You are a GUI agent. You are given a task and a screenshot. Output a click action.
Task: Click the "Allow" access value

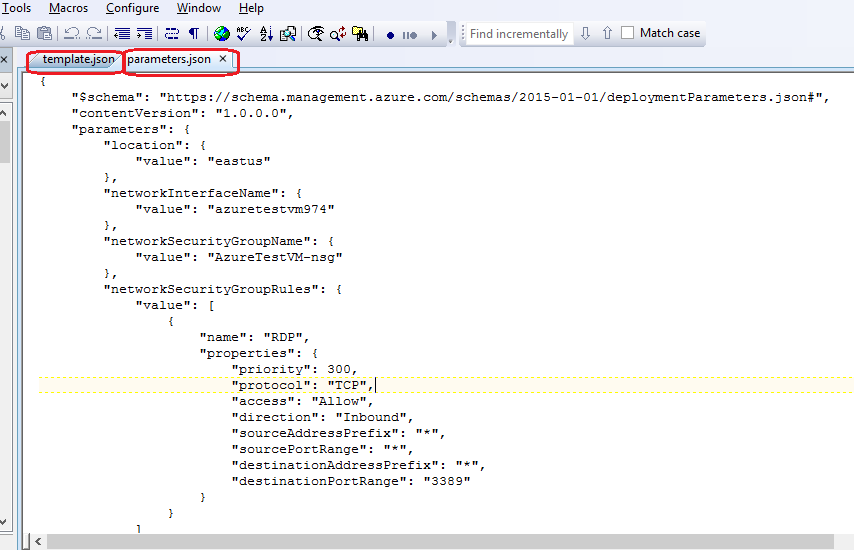coord(338,401)
